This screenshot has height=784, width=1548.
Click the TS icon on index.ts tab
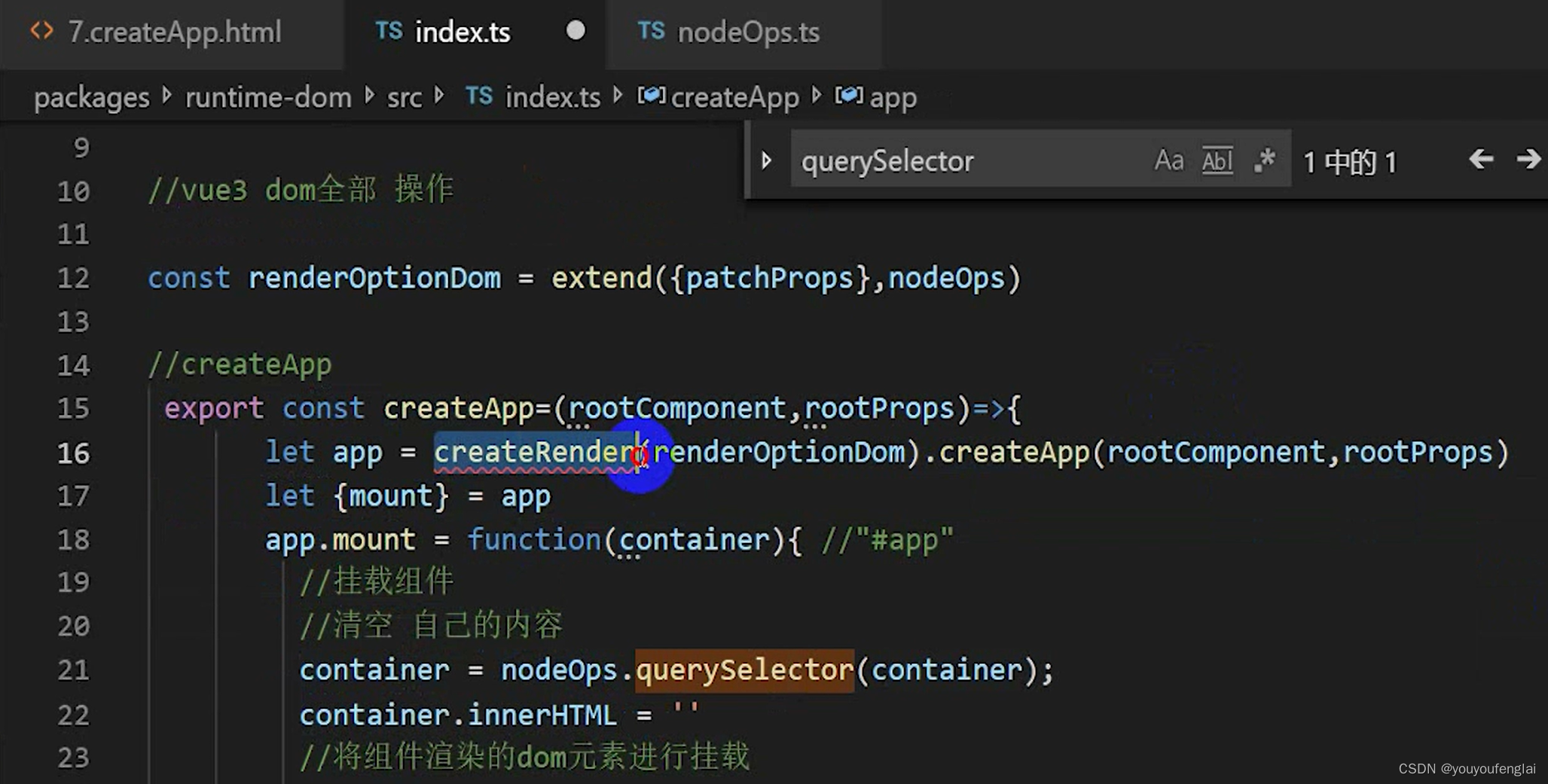click(389, 32)
